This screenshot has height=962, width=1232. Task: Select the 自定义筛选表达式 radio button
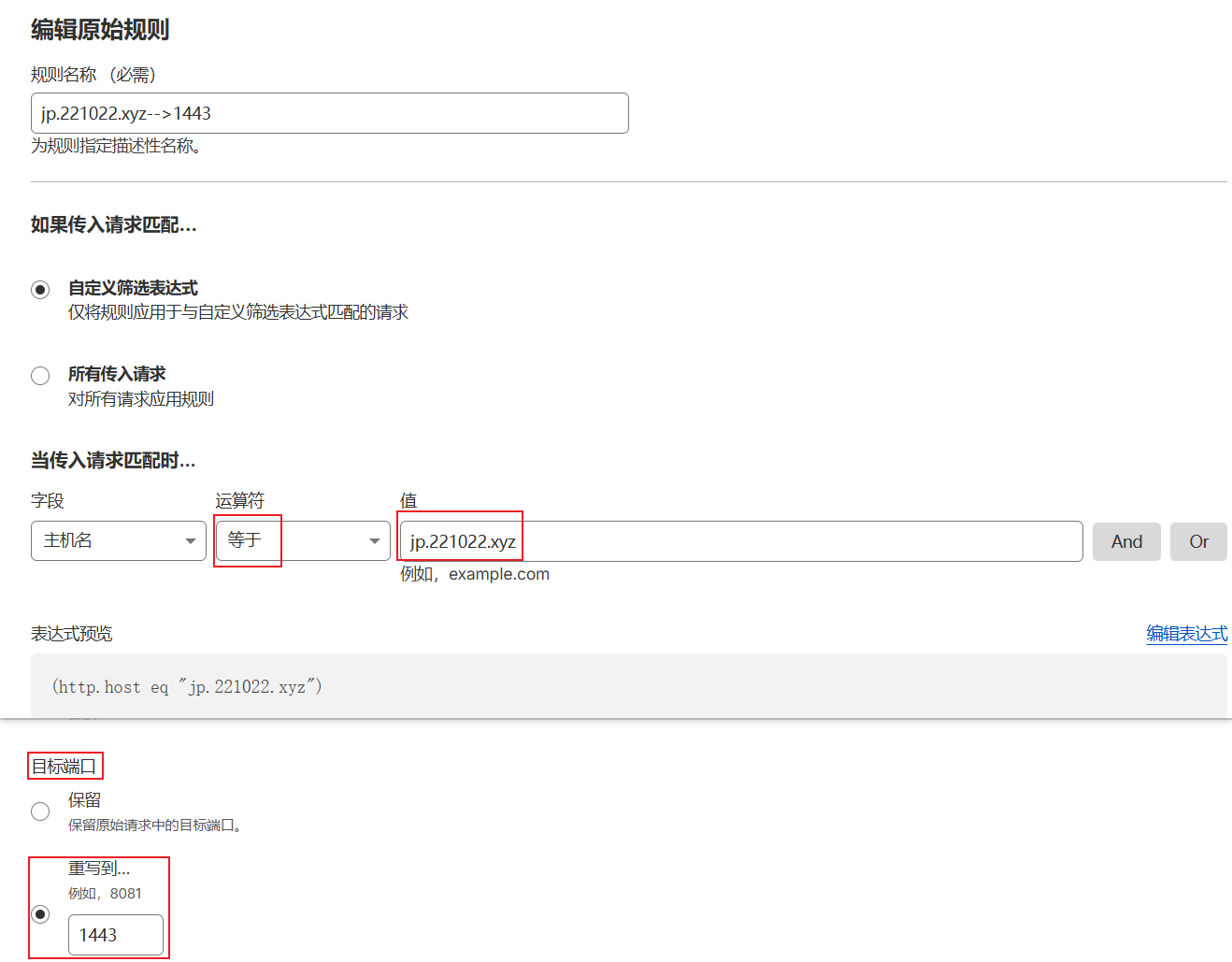point(40,290)
